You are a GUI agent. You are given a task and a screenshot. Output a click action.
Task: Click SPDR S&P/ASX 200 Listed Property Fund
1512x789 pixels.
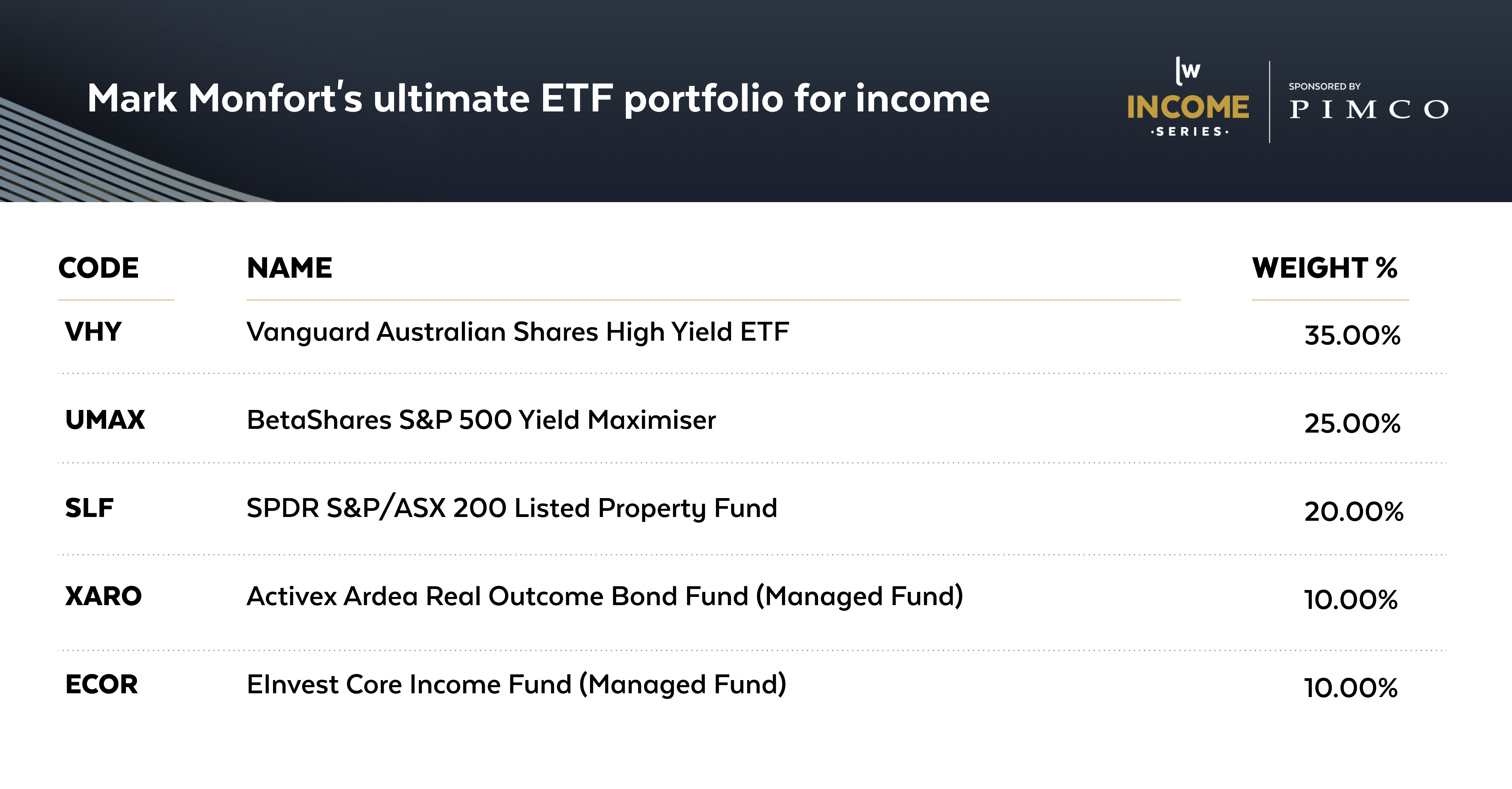[511, 508]
